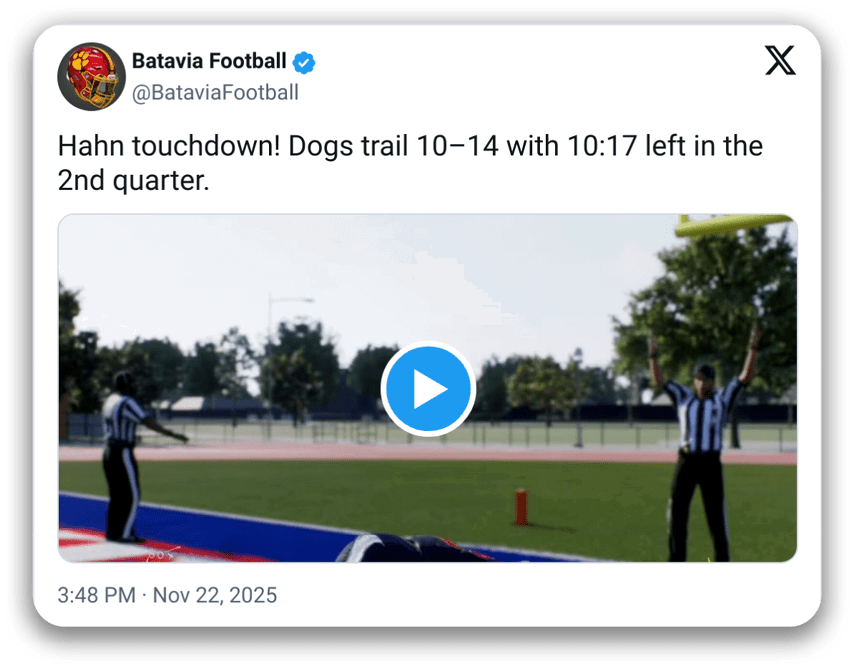Image resolution: width=854 pixels, height=669 pixels.
Task: Click the Batavia Football display name
Action: [210, 62]
